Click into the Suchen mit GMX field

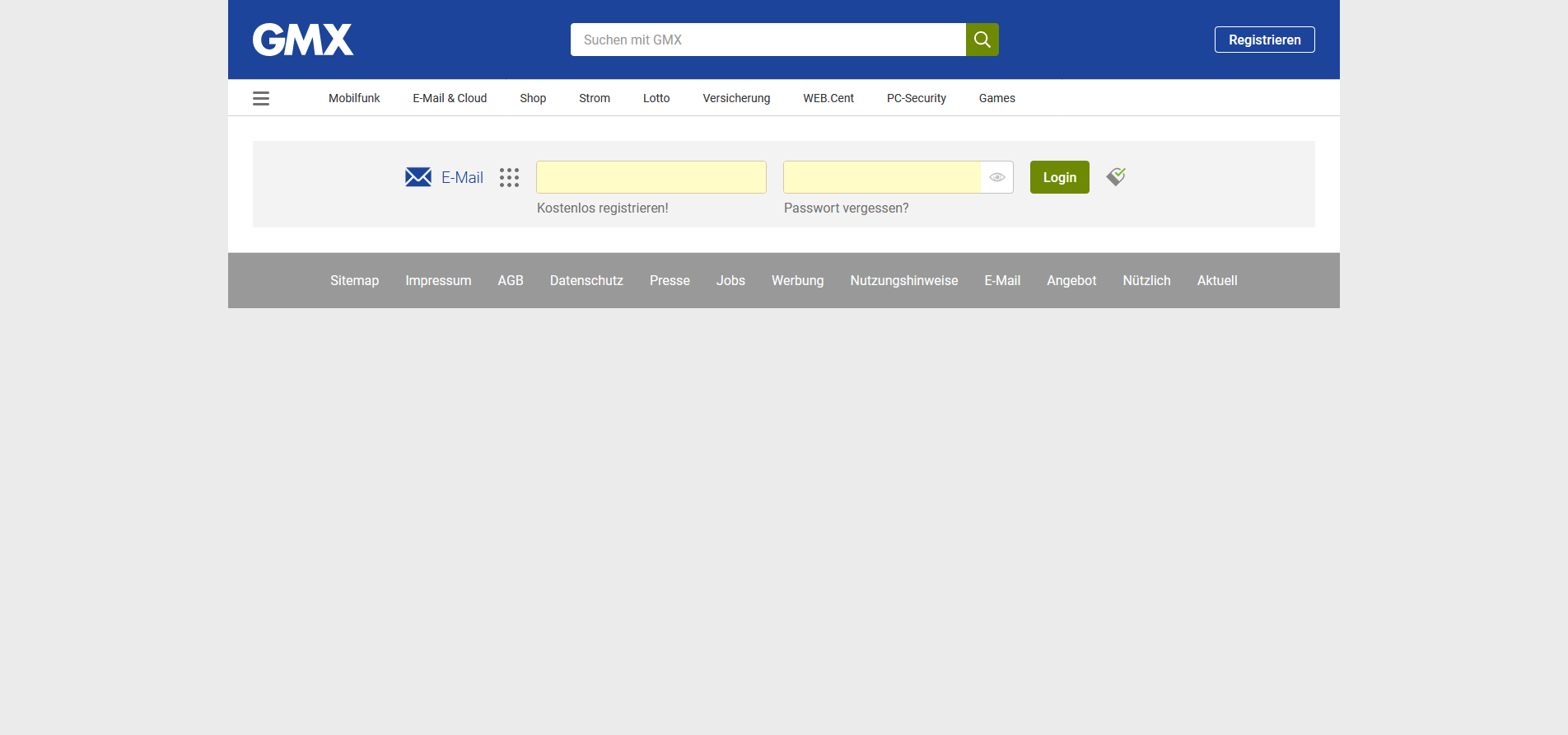(x=768, y=40)
